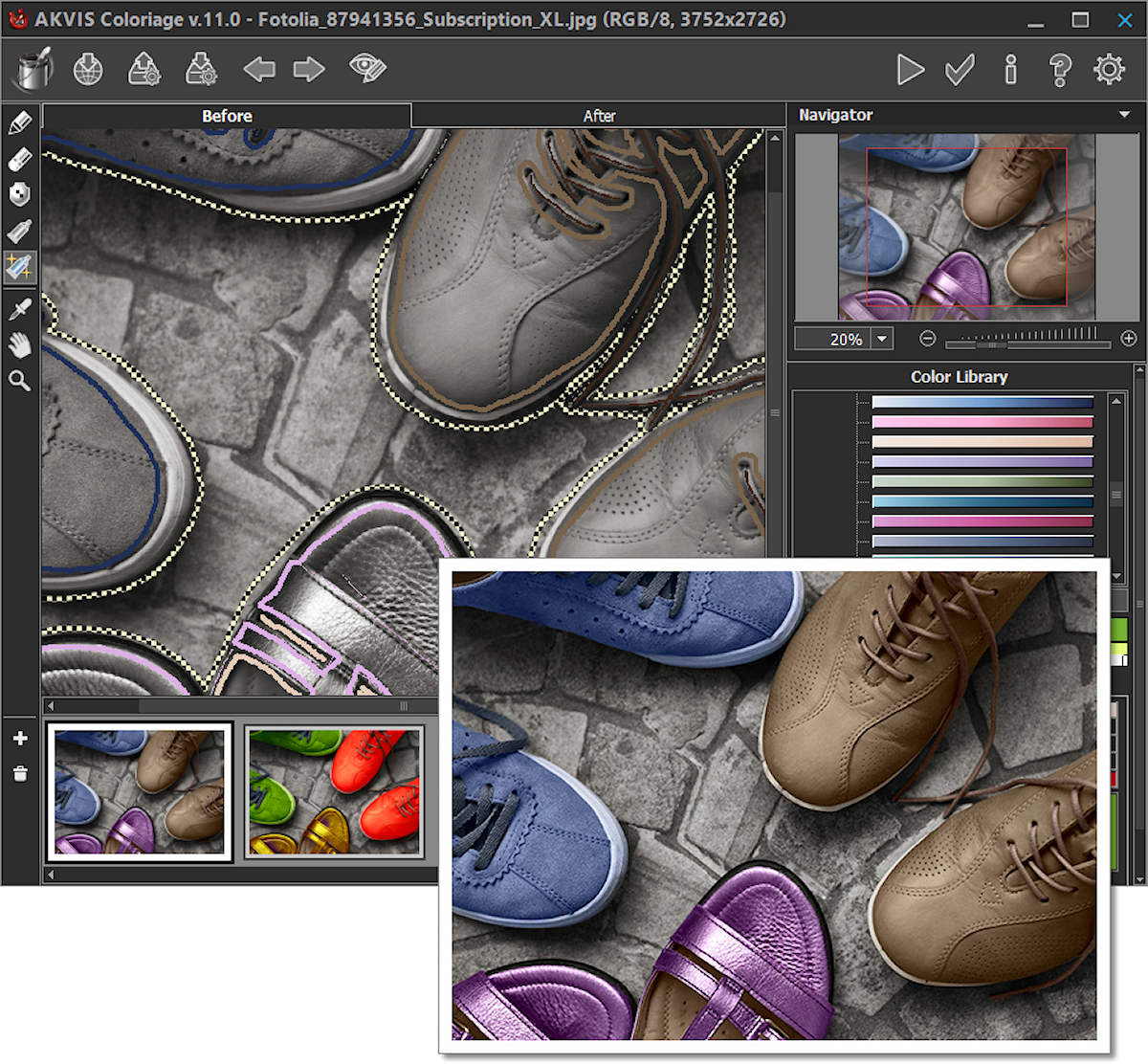
Task: Click the Undo left arrow
Action: coord(258,69)
